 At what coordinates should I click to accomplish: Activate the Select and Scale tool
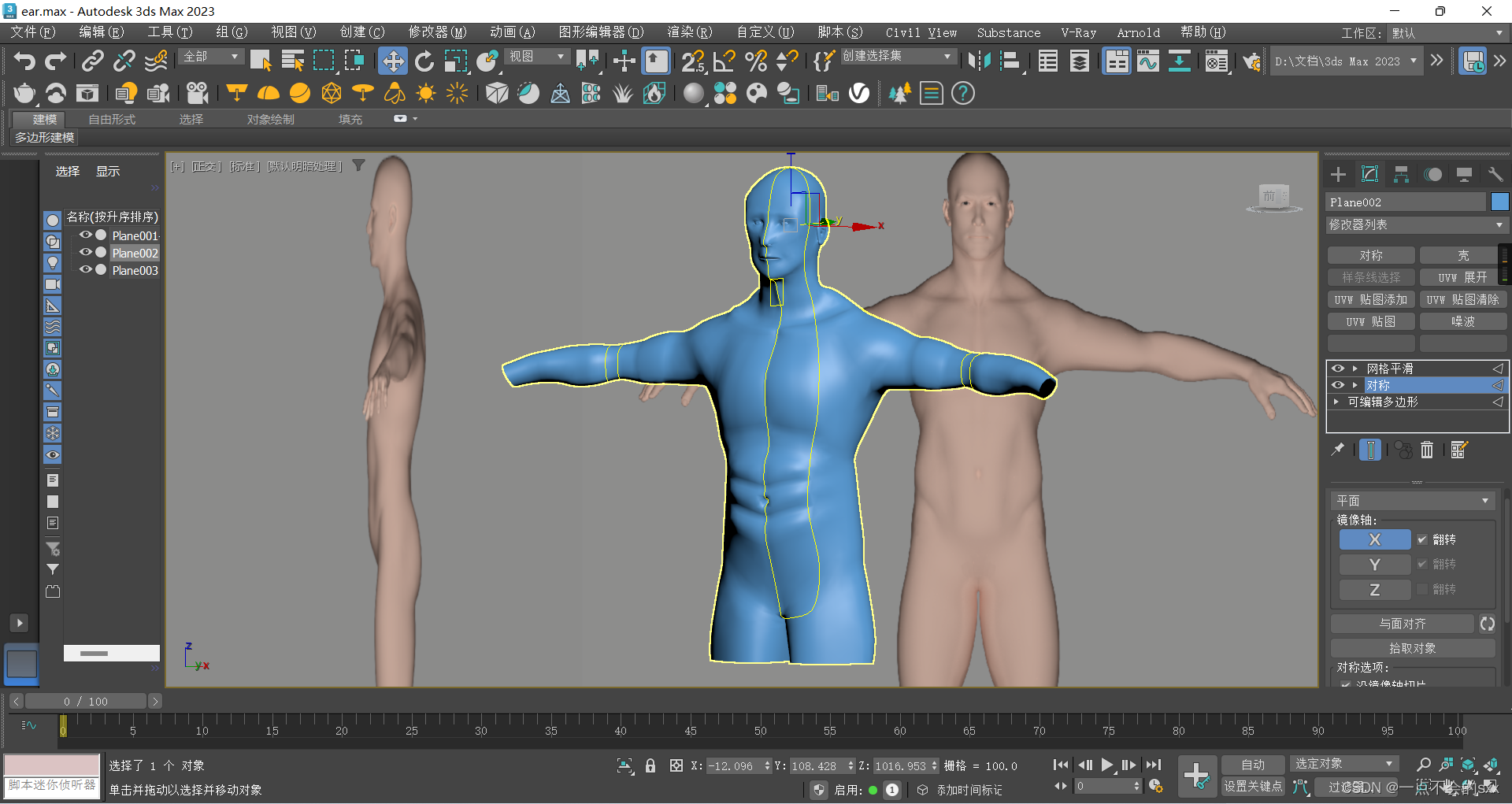[x=456, y=61]
